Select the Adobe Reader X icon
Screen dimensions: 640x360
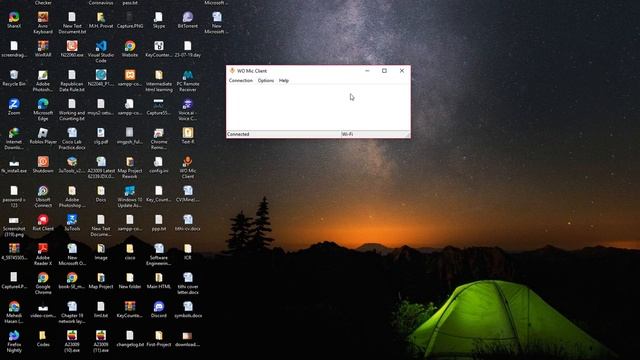tap(43, 255)
